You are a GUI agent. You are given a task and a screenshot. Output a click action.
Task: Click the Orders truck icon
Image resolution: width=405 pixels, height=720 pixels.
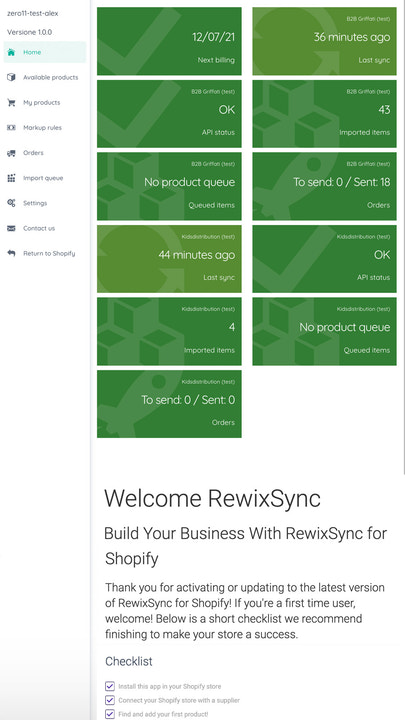coord(11,153)
